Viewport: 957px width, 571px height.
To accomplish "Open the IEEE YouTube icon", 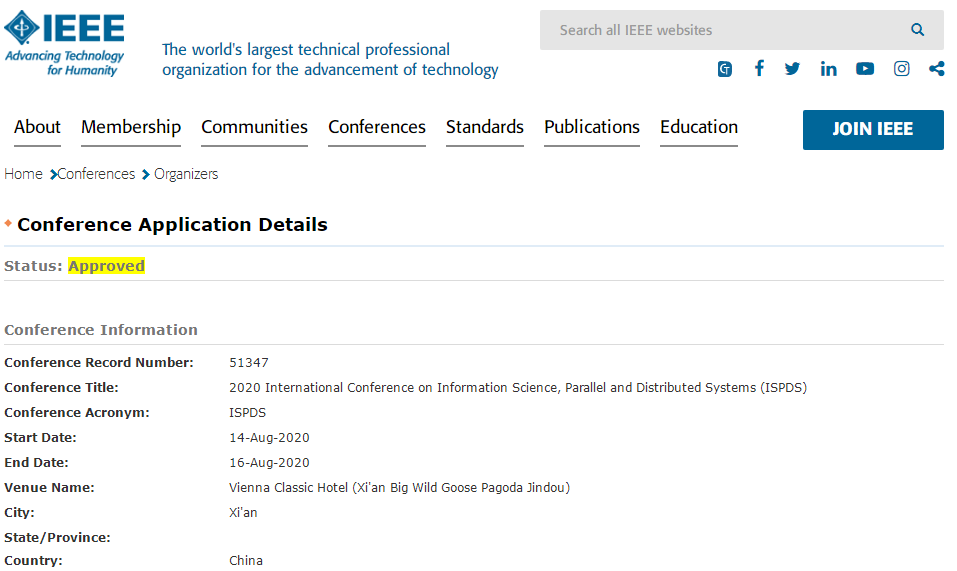I will click(865, 69).
